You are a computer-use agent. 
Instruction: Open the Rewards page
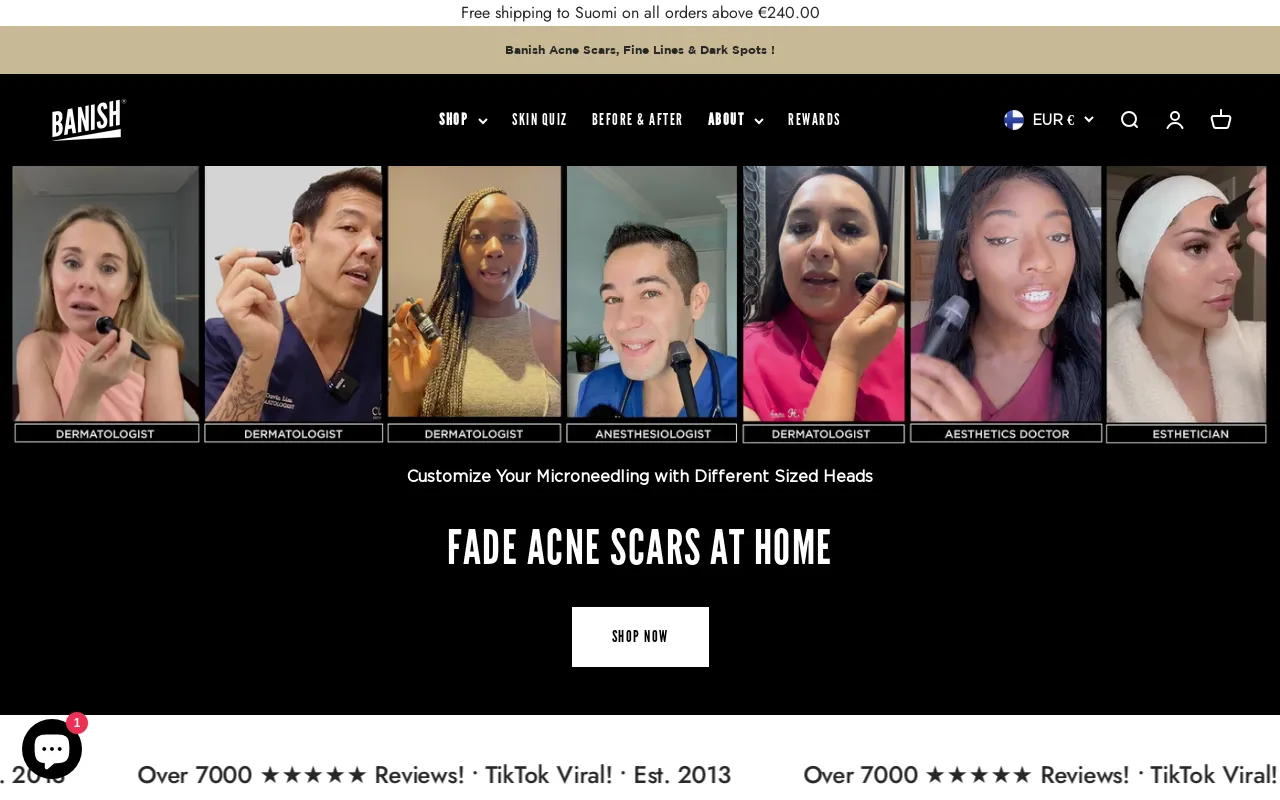(814, 120)
